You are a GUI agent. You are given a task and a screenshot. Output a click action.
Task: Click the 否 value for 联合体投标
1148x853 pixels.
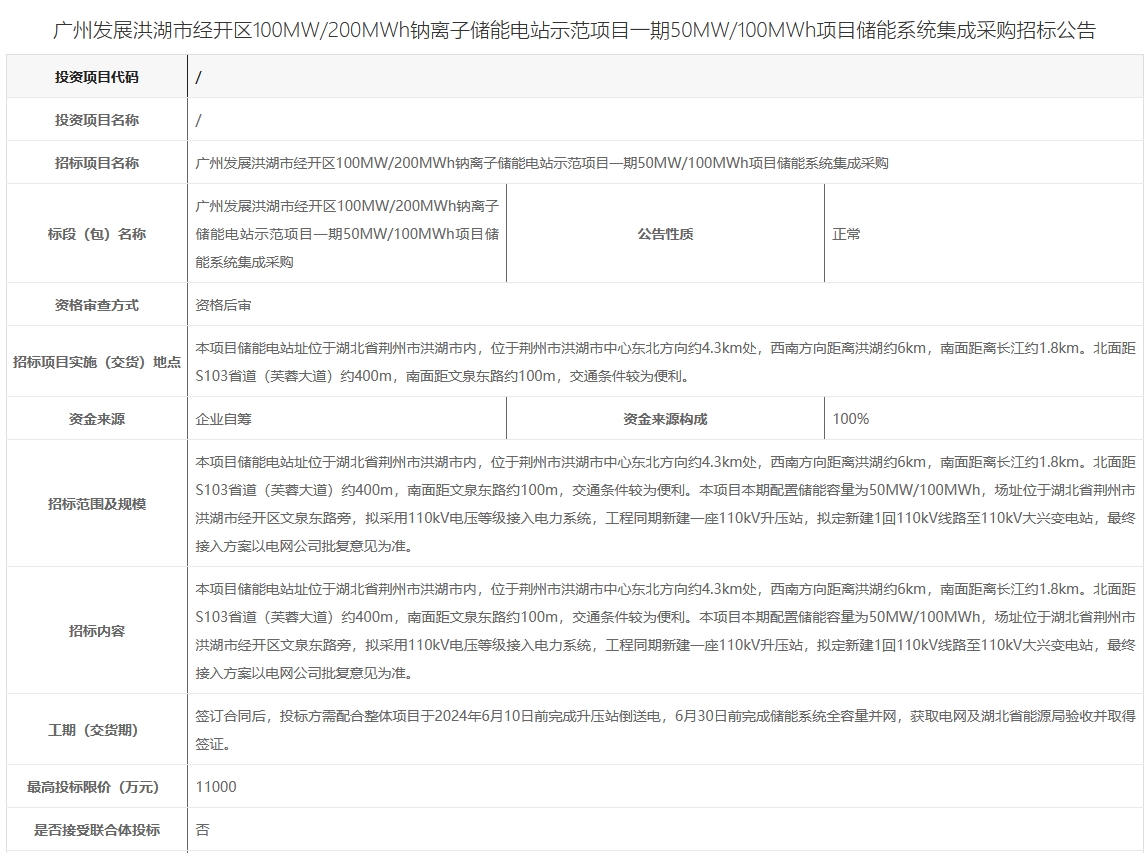pyautogui.click(x=203, y=830)
